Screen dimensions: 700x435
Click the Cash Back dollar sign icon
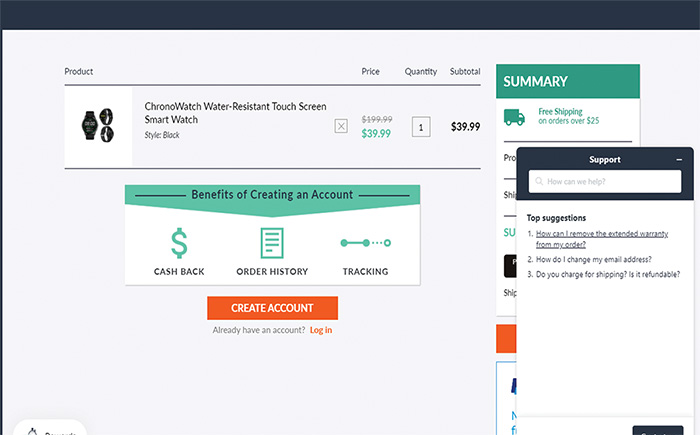[x=179, y=243]
